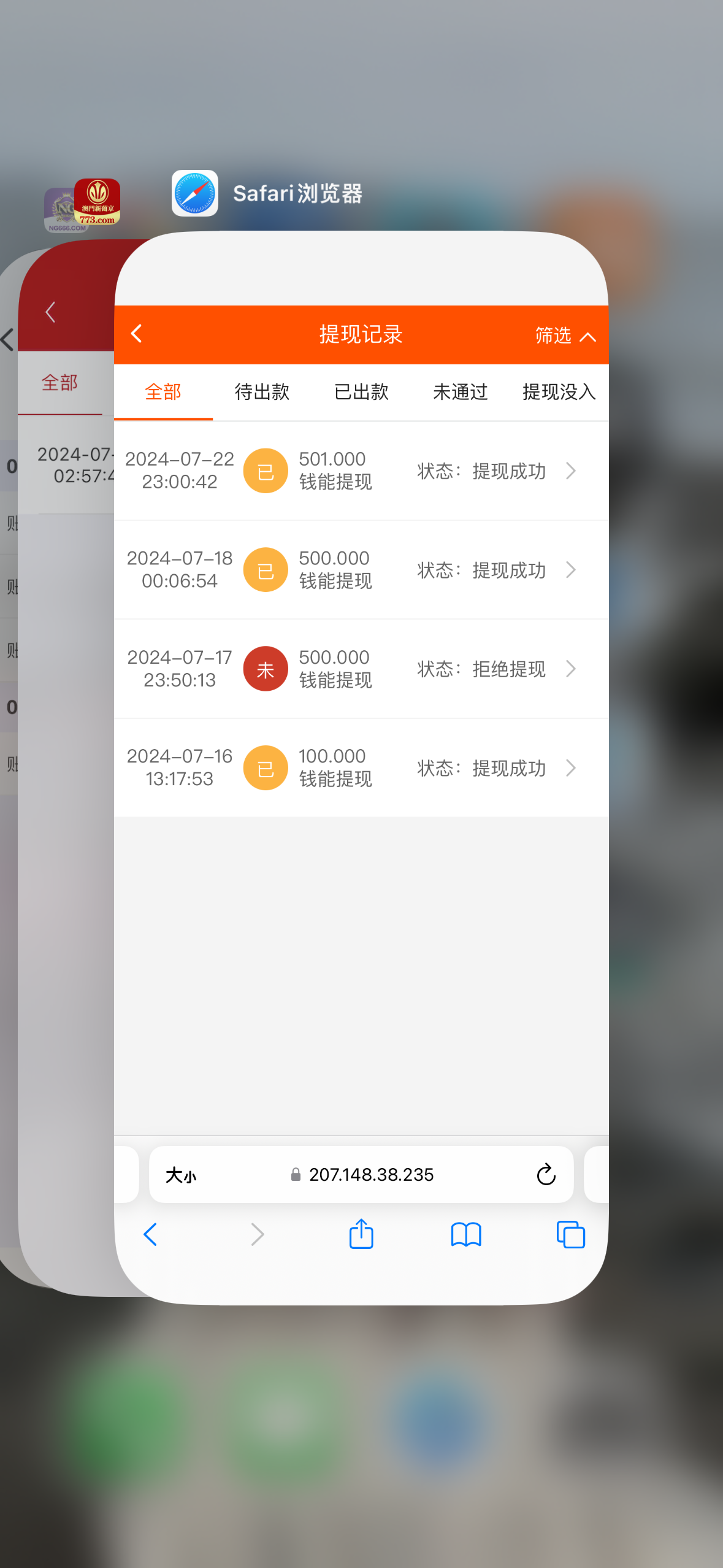Expand the 筛选 filter dropdown
This screenshot has height=1568, width=723.
click(564, 336)
